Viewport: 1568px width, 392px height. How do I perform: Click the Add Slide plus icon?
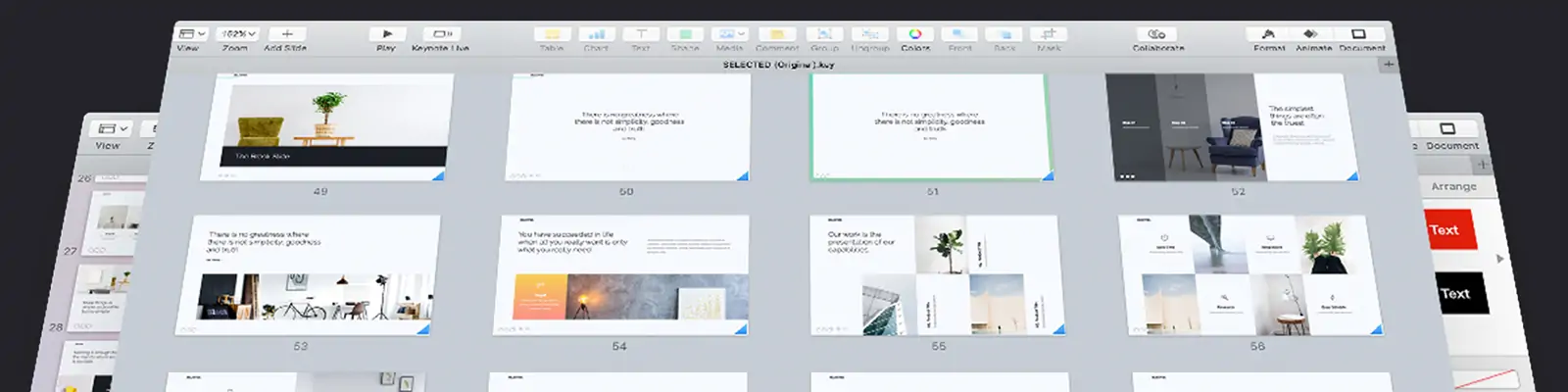pos(286,34)
